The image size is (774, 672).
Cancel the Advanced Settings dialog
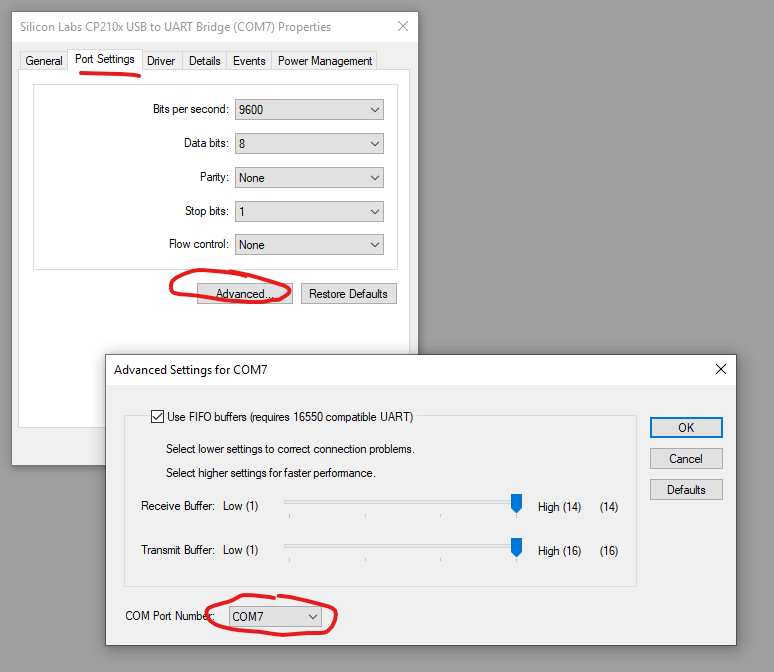click(x=686, y=459)
